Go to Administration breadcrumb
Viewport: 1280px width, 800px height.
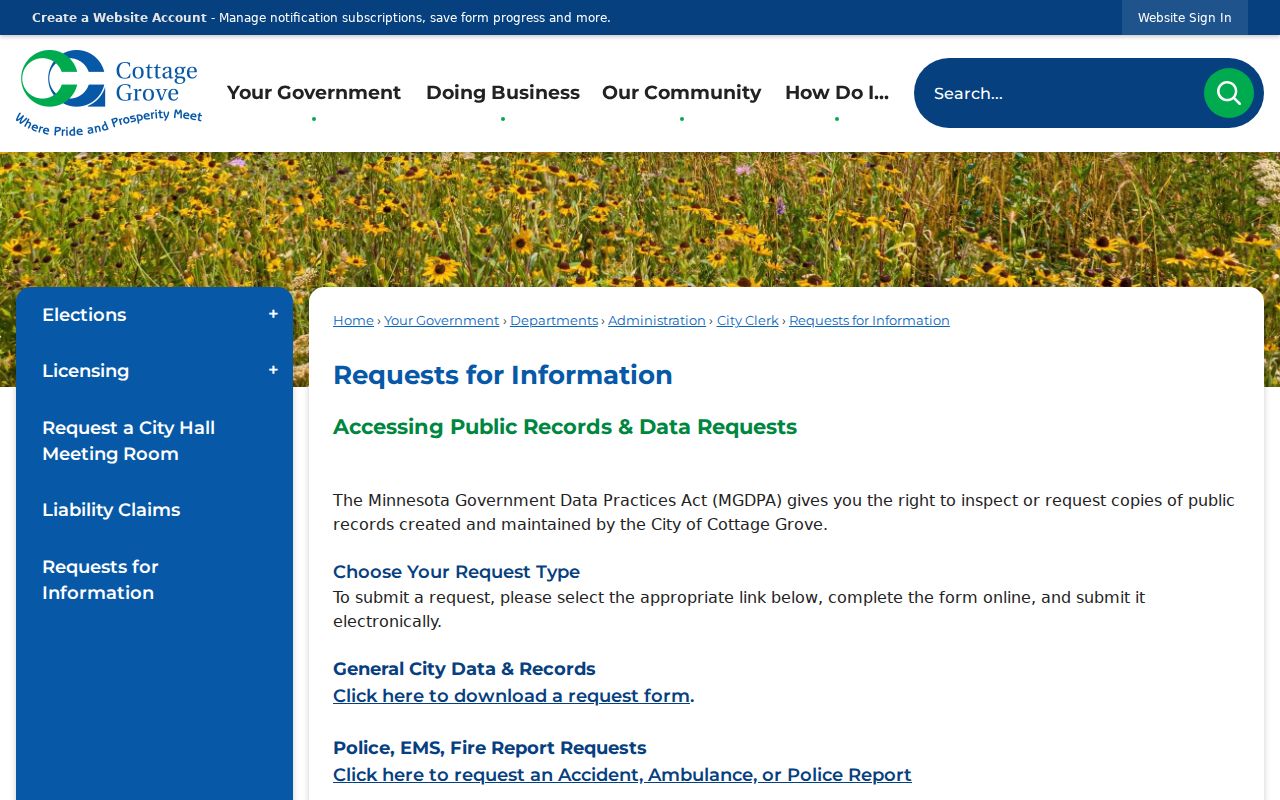coord(657,321)
